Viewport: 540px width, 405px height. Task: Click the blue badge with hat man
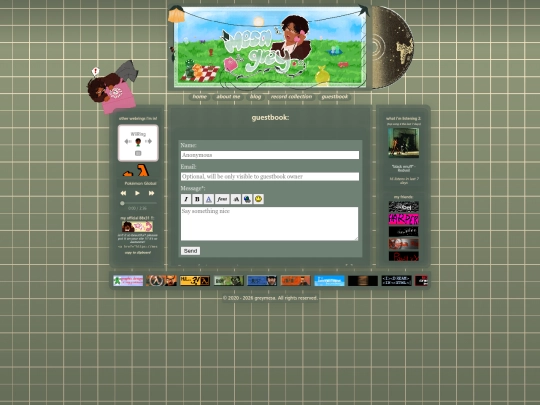(262, 281)
